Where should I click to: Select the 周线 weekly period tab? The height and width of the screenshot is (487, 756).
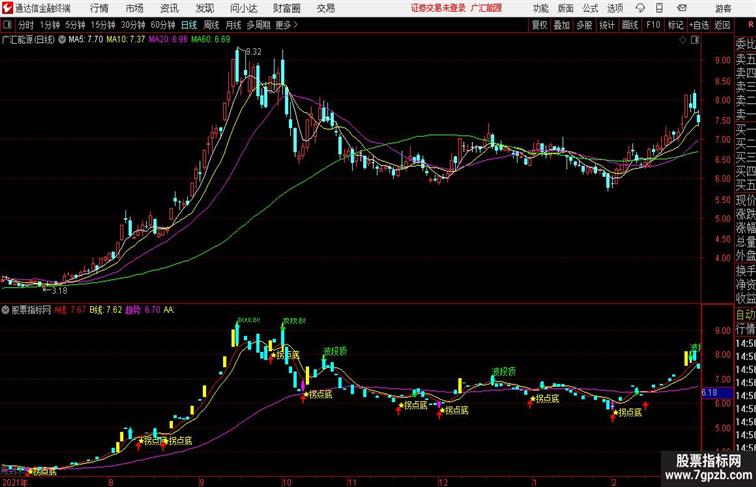pyautogui.click(x=211, y=25)
